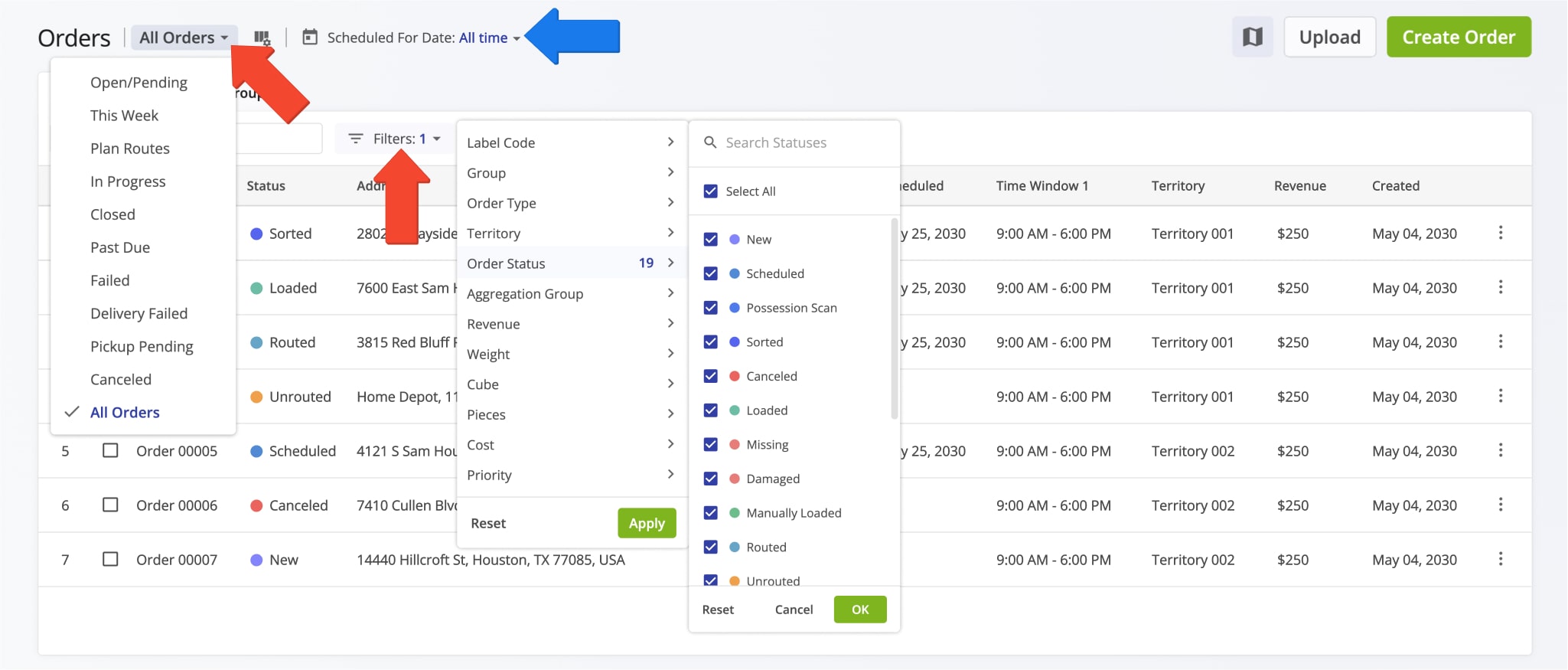Click the Create Order button
The image size is (1568, 670).
coord(1459,37)
